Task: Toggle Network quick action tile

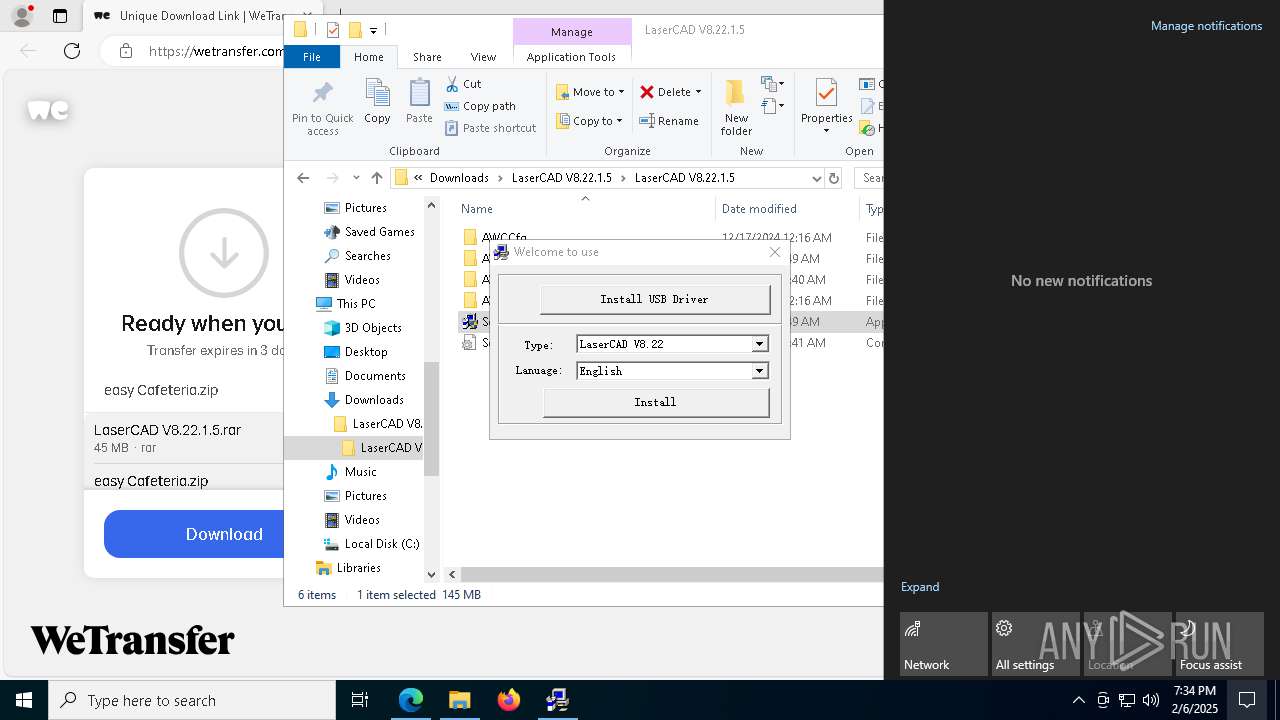Action: coord(944,644)
